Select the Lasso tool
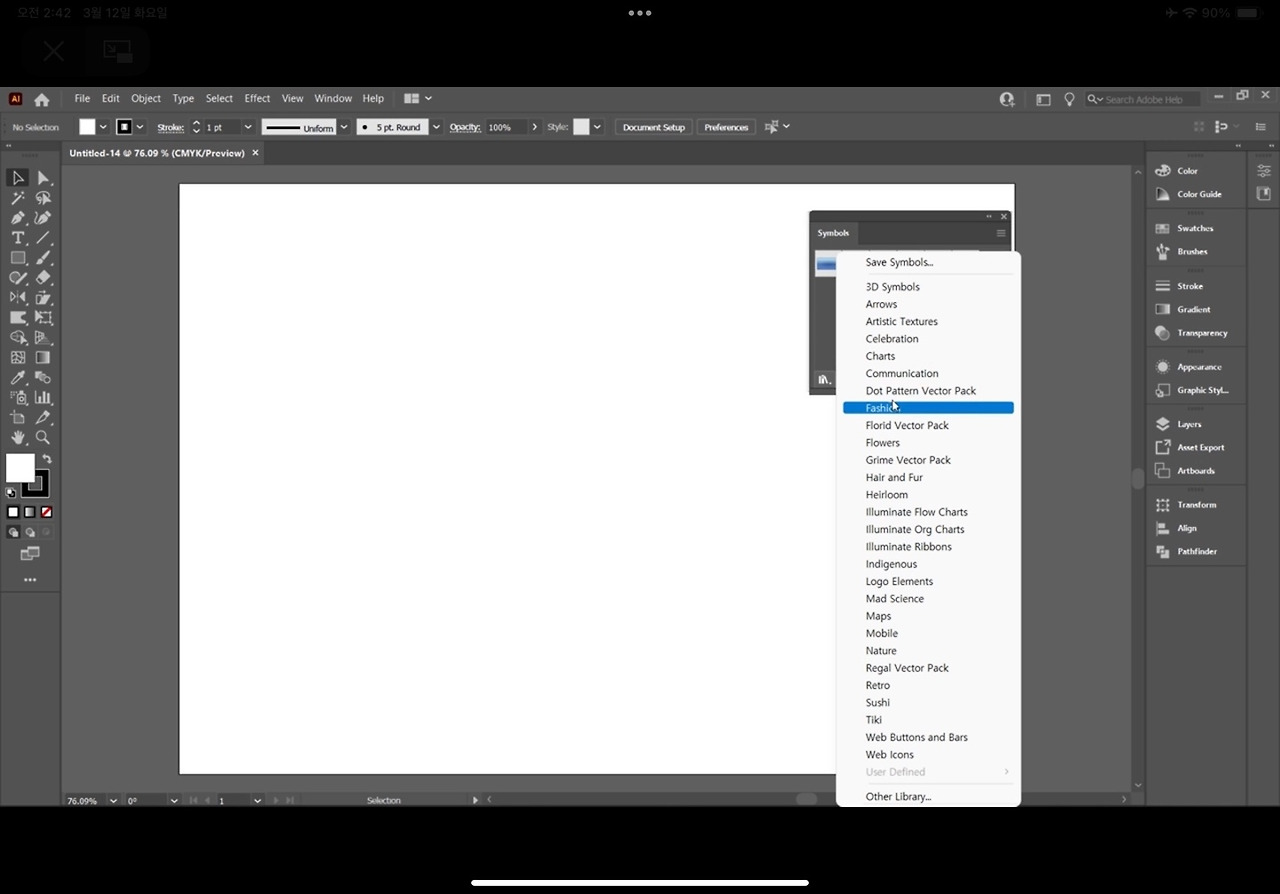The image size is (1280, 894). 43,198
